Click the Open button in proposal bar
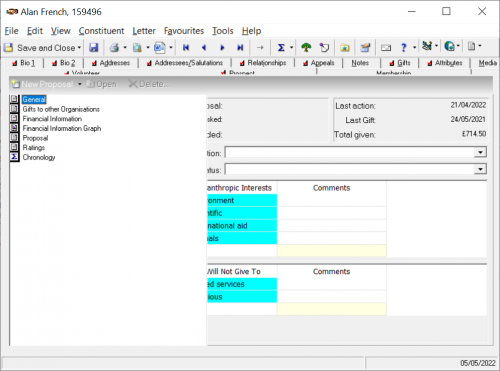Screen dimensions: 500x371 click(101, 84)
